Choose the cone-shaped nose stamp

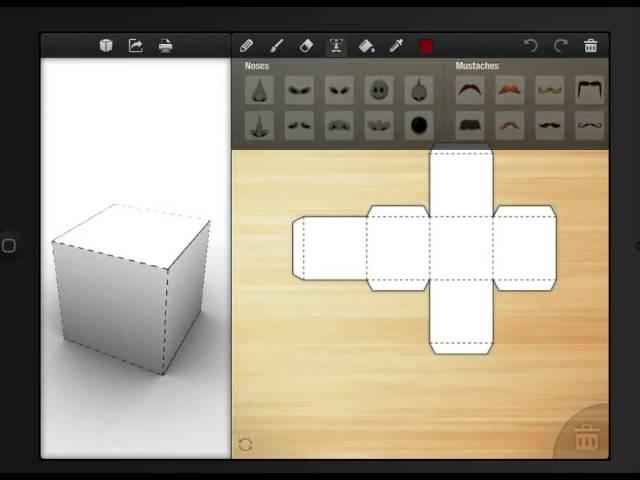[259, 90]
